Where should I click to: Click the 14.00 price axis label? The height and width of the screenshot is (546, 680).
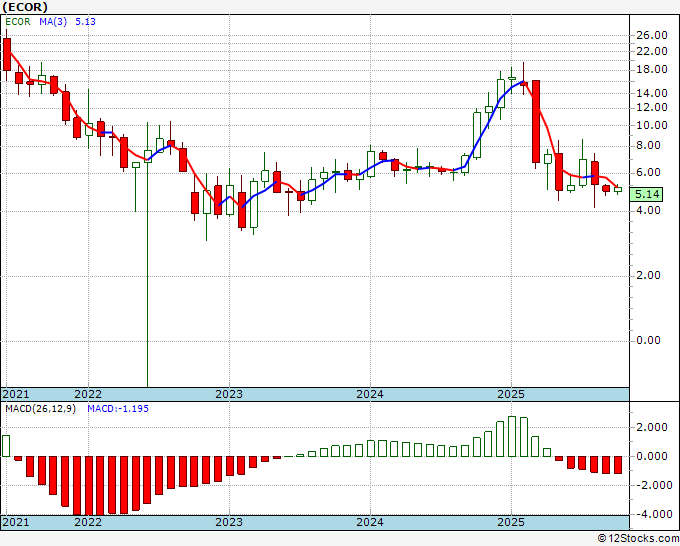(x=651, y=93)
